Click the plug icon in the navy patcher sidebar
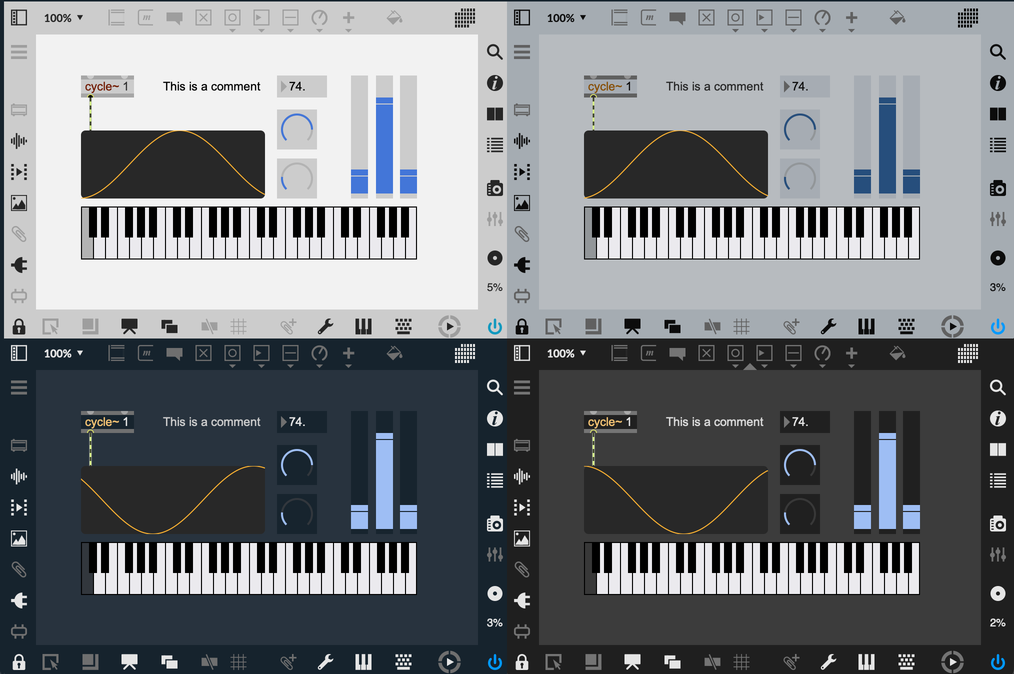 [19, 600]
